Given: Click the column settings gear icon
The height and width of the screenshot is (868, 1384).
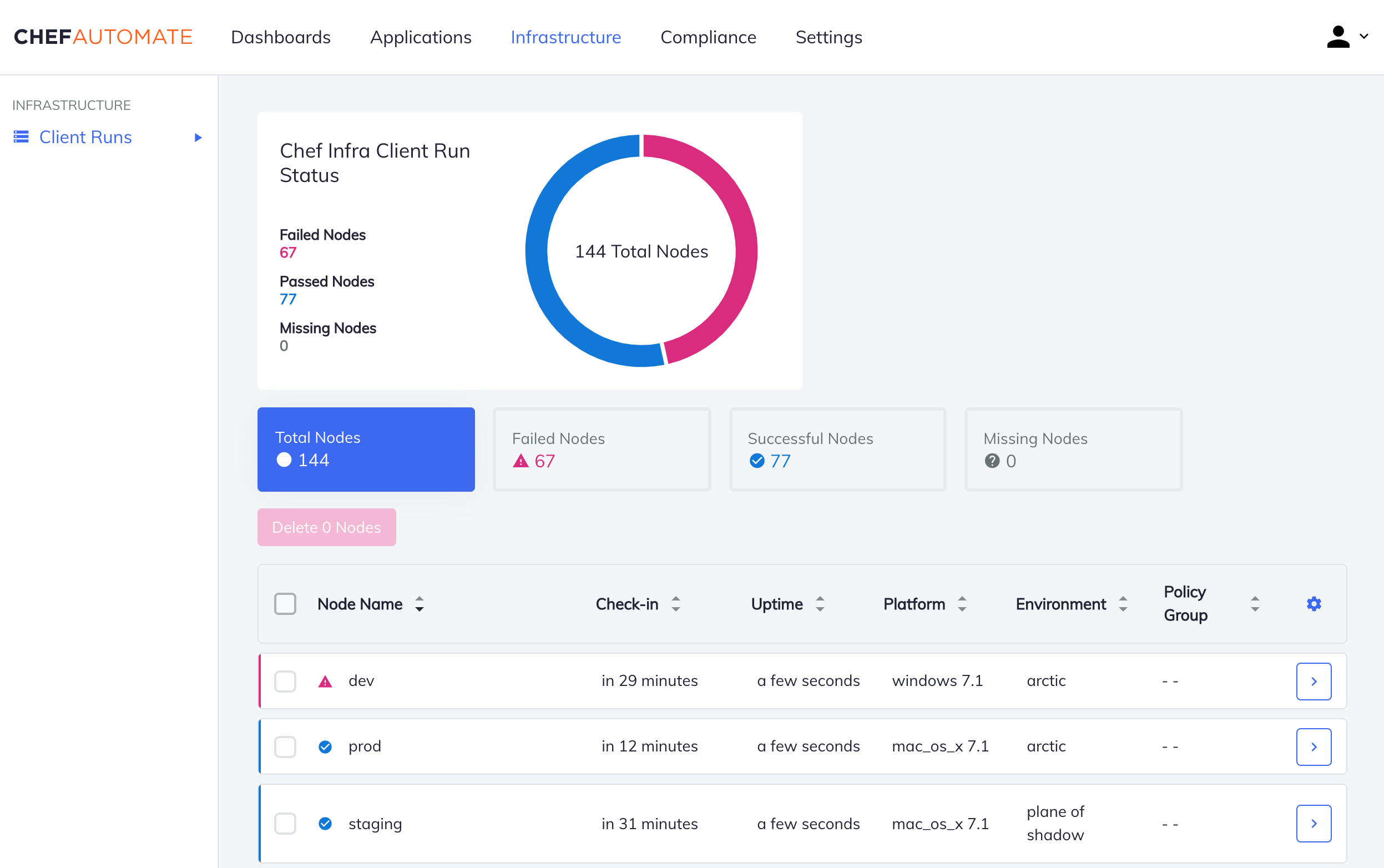Looking at the screenshot, I should (x=1314, y=604).
